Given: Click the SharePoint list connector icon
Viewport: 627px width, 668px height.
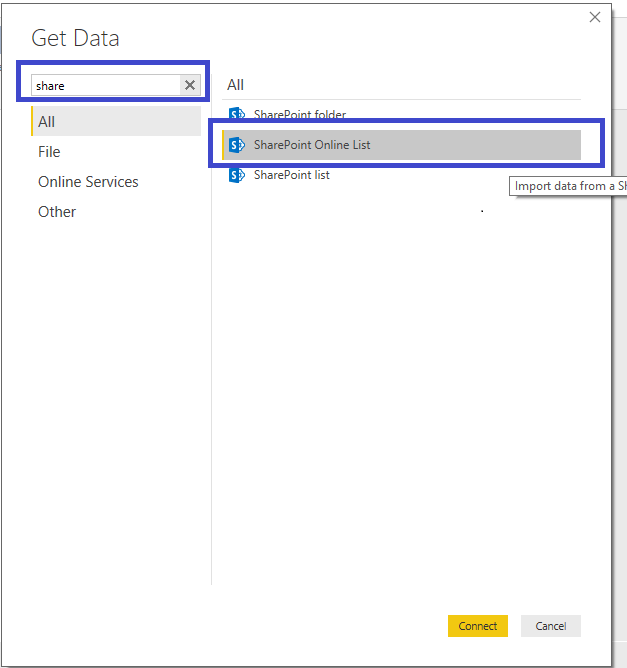Looking at the screenshot, I should (x=237, y=175).
